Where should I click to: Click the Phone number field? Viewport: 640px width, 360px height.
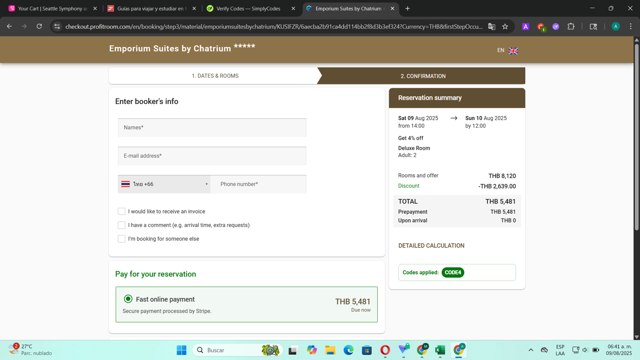pos(259,184)
